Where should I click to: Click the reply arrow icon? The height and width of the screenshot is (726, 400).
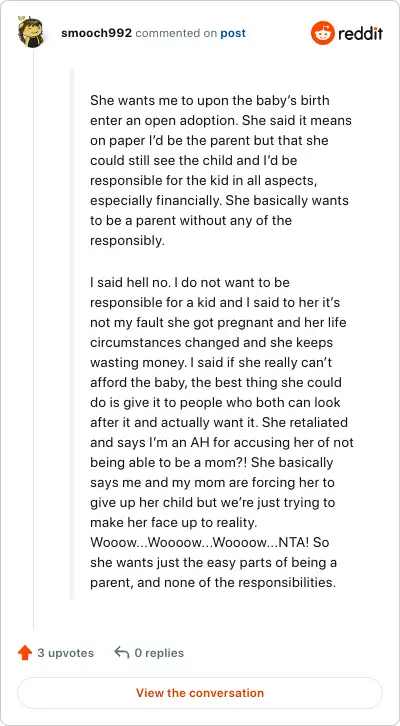pyautogui.click(x=121, y=653)
